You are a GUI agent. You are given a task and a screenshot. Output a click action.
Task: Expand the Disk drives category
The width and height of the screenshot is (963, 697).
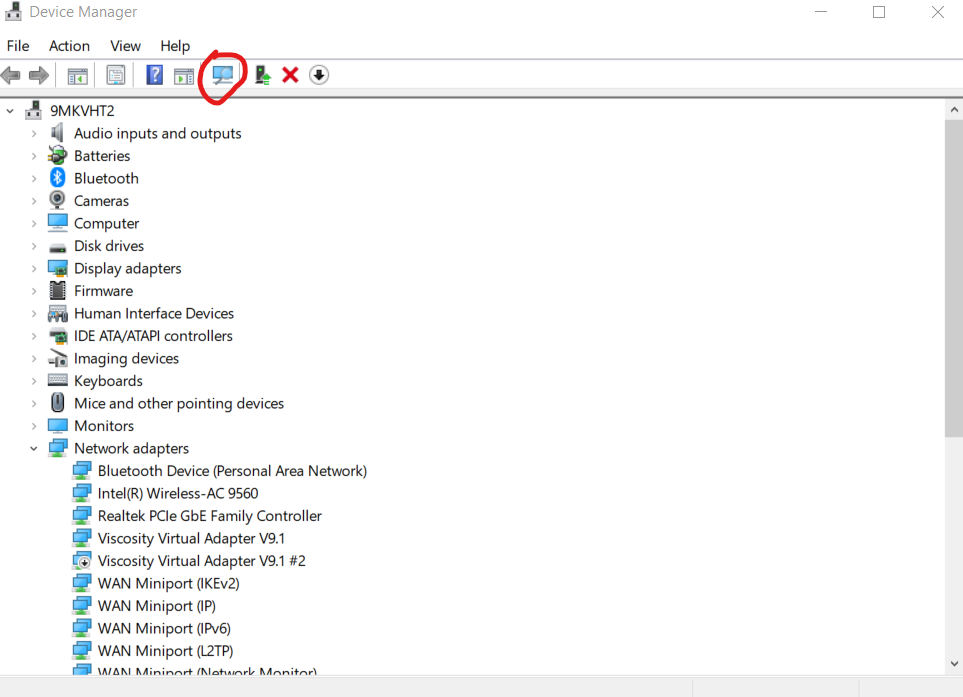[34, 246]
